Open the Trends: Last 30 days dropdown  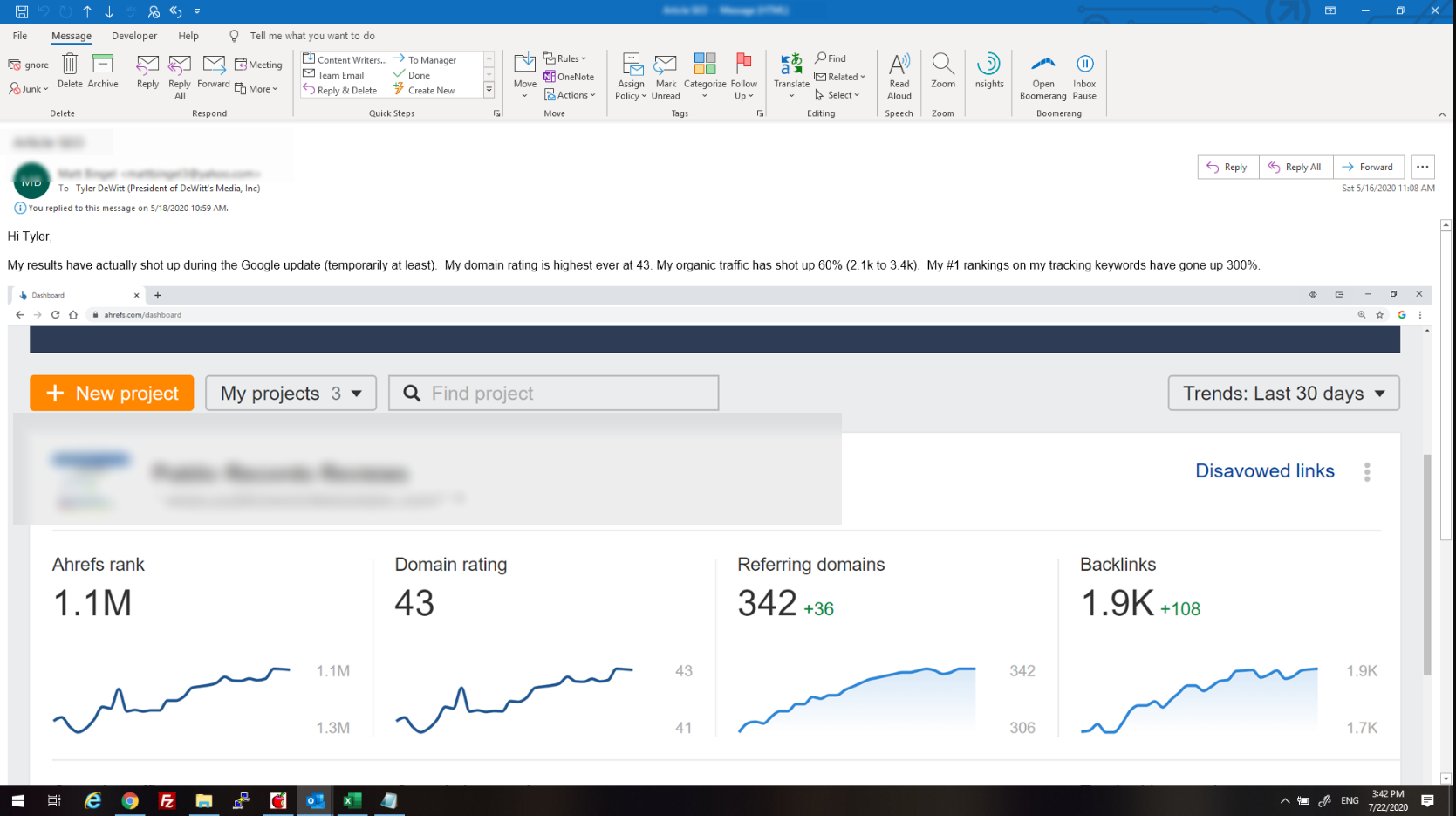pos(1284,394)
